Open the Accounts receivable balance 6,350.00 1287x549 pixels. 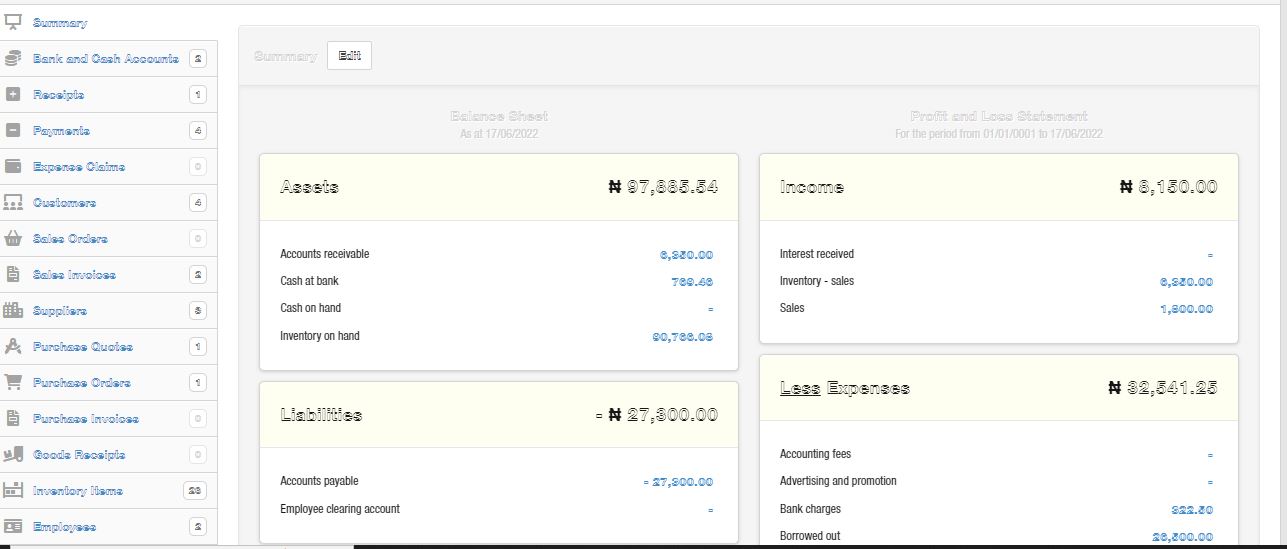686,255
